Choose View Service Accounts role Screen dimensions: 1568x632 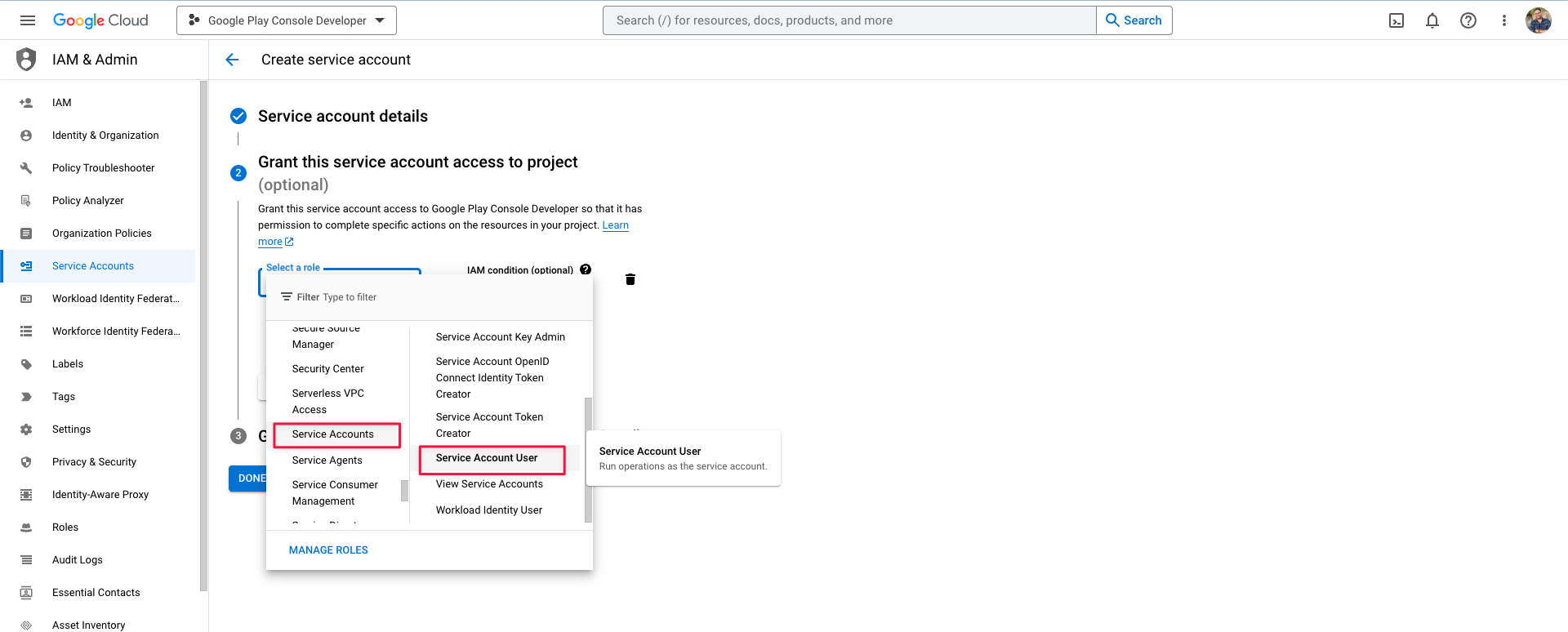pyautogui.click(x=489, y=484)
